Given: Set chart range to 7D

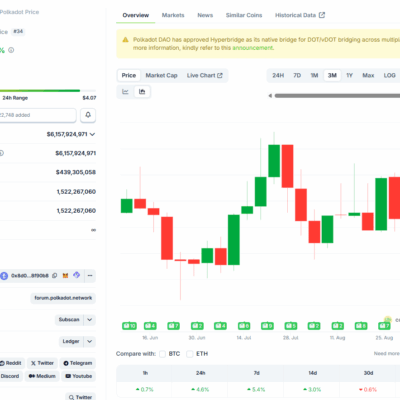Looking at the screenshot, I should (297, 75).
